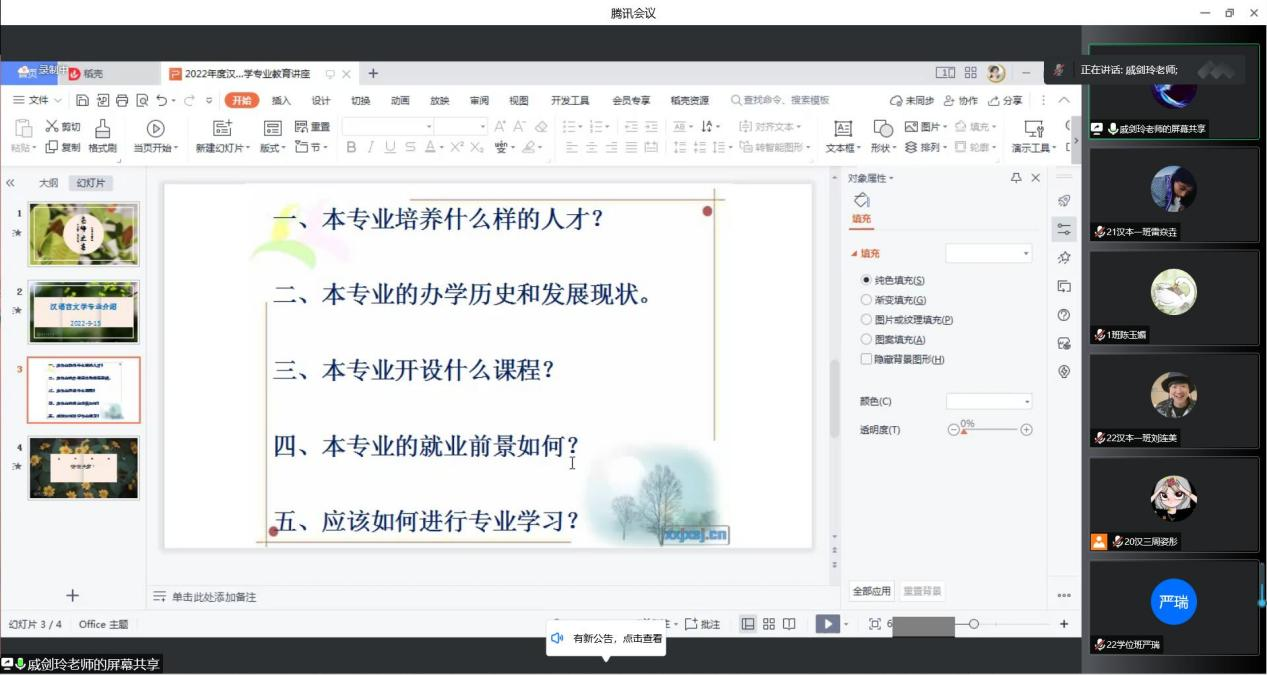
Task: Click the new announcement notice (有新公告，点击查看)
Action: 606,638
